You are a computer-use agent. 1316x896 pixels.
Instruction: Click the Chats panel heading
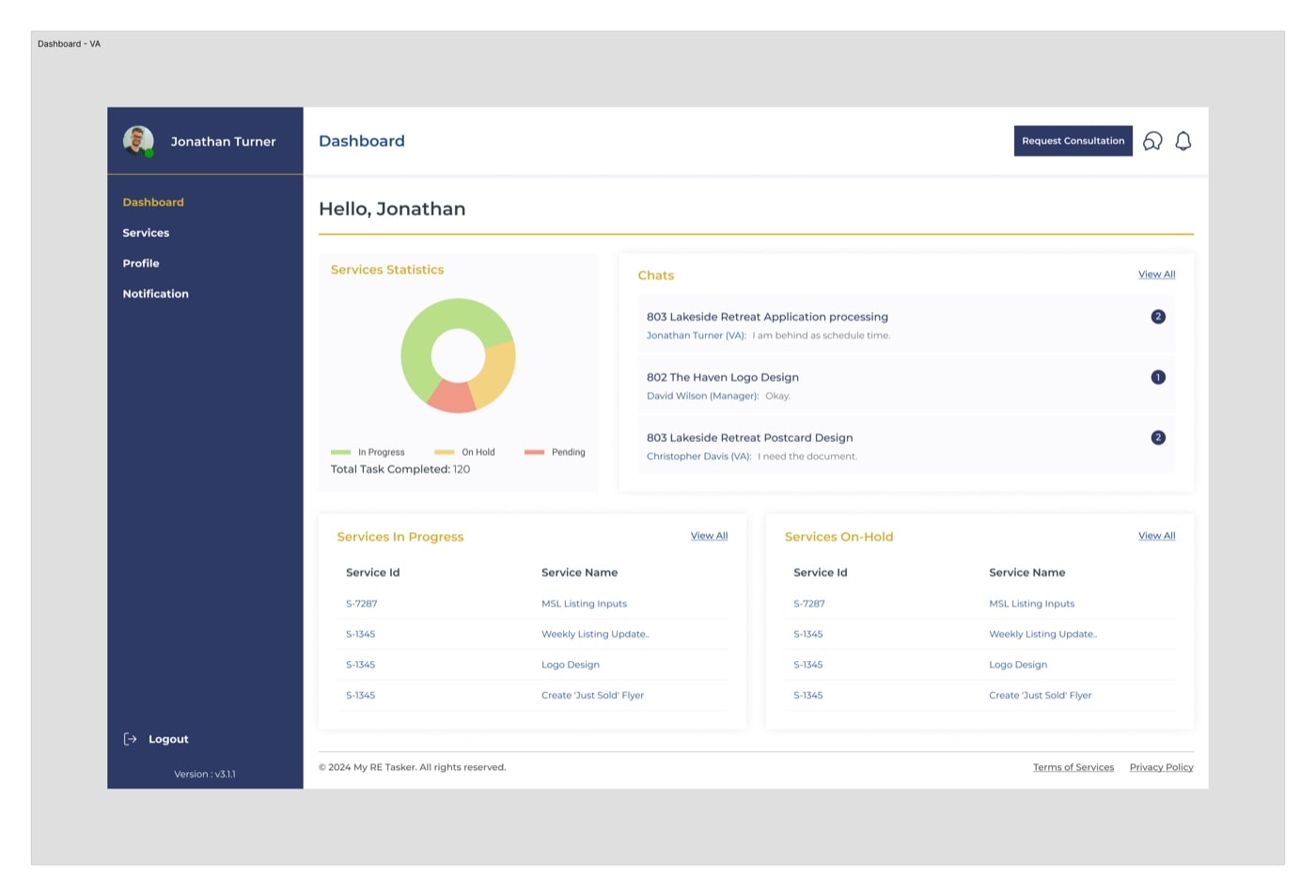click(656, 275)
